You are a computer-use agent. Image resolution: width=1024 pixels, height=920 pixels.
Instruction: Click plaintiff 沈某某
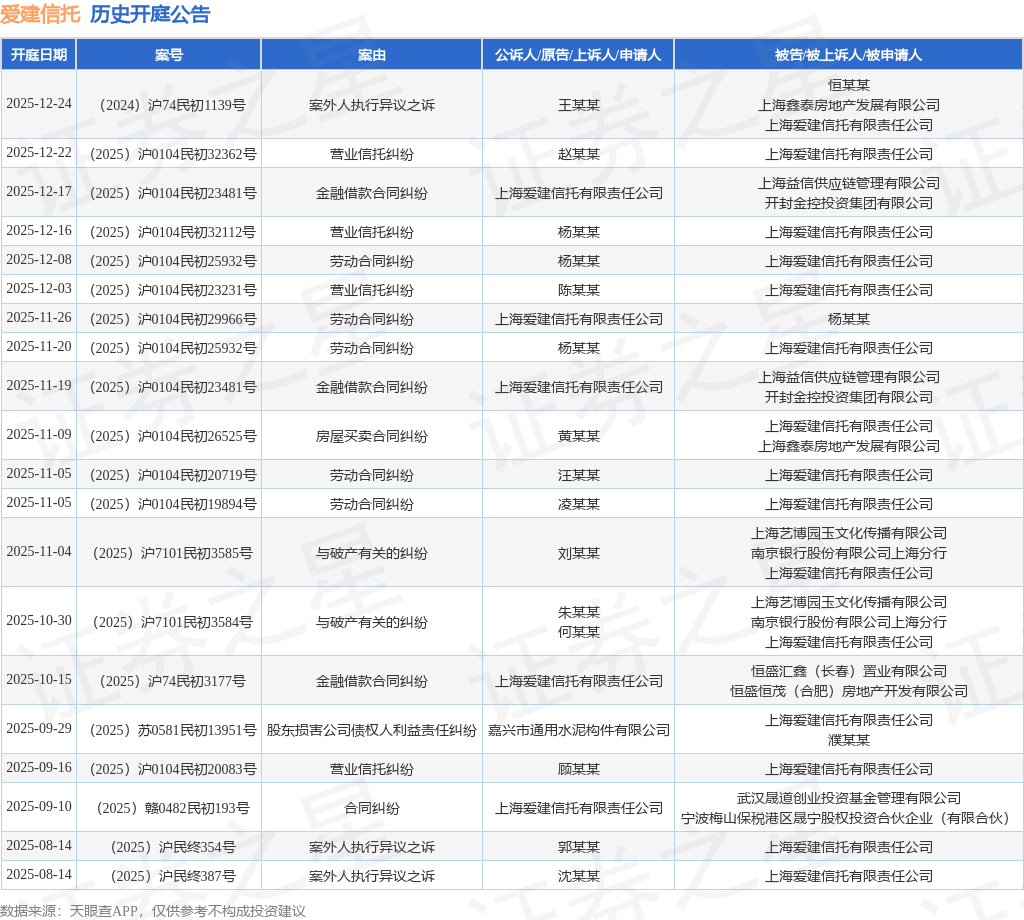[579, 876]
